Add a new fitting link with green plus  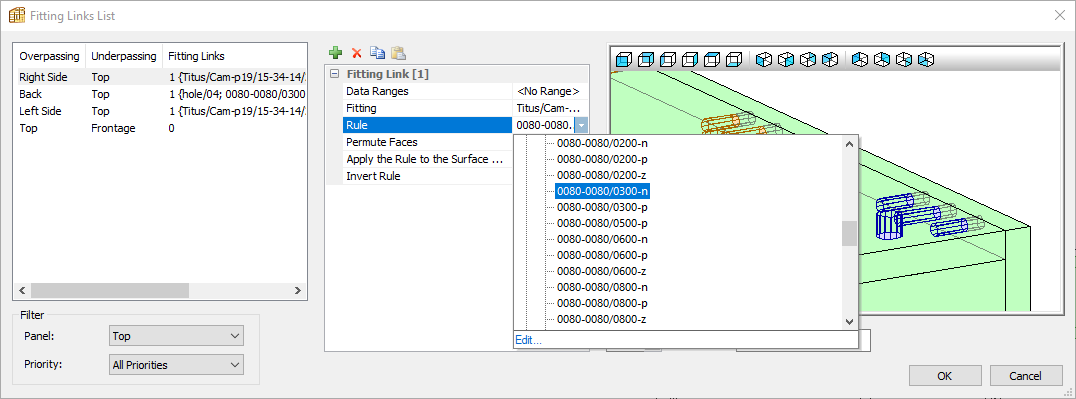tap(336, 53)
